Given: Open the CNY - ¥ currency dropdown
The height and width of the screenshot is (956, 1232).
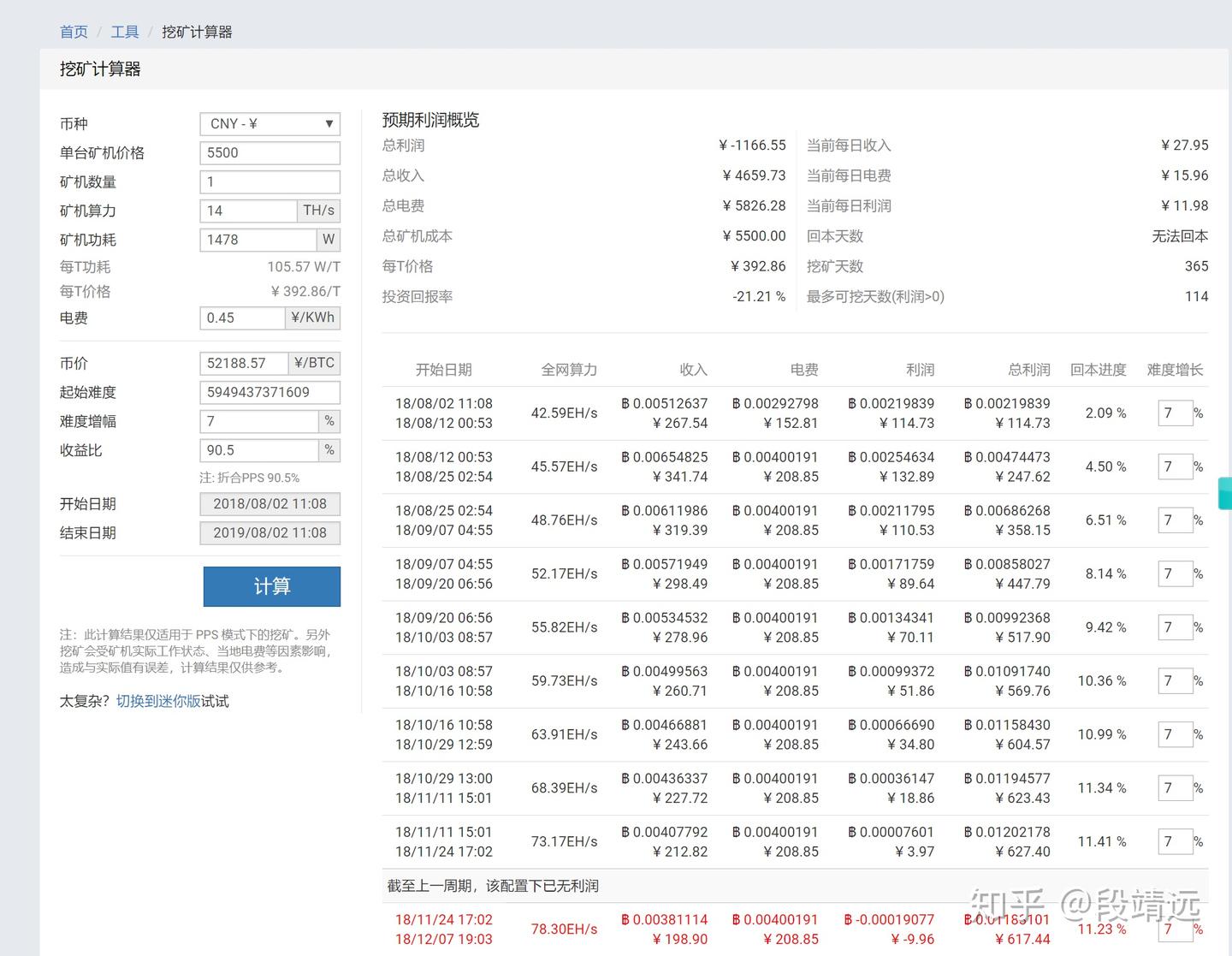Looking at the screenshot, I should (269, 124).
